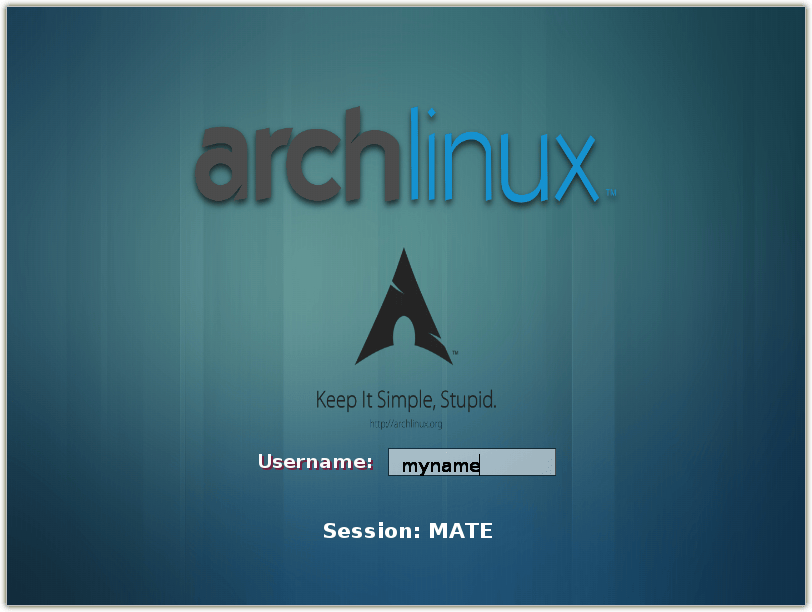Click the TM mark beside the archlinux wordmark
The image size is (812, 612).
click(x=610, y=194)
